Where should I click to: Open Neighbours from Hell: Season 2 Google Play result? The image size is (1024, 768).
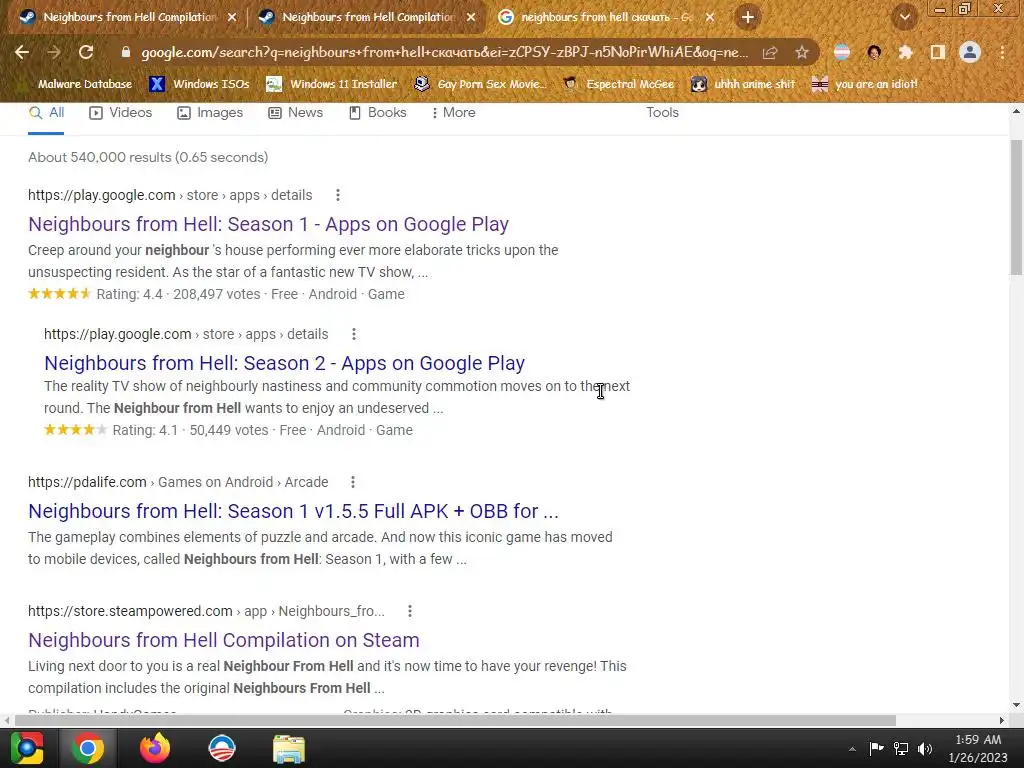pos(284,363)
